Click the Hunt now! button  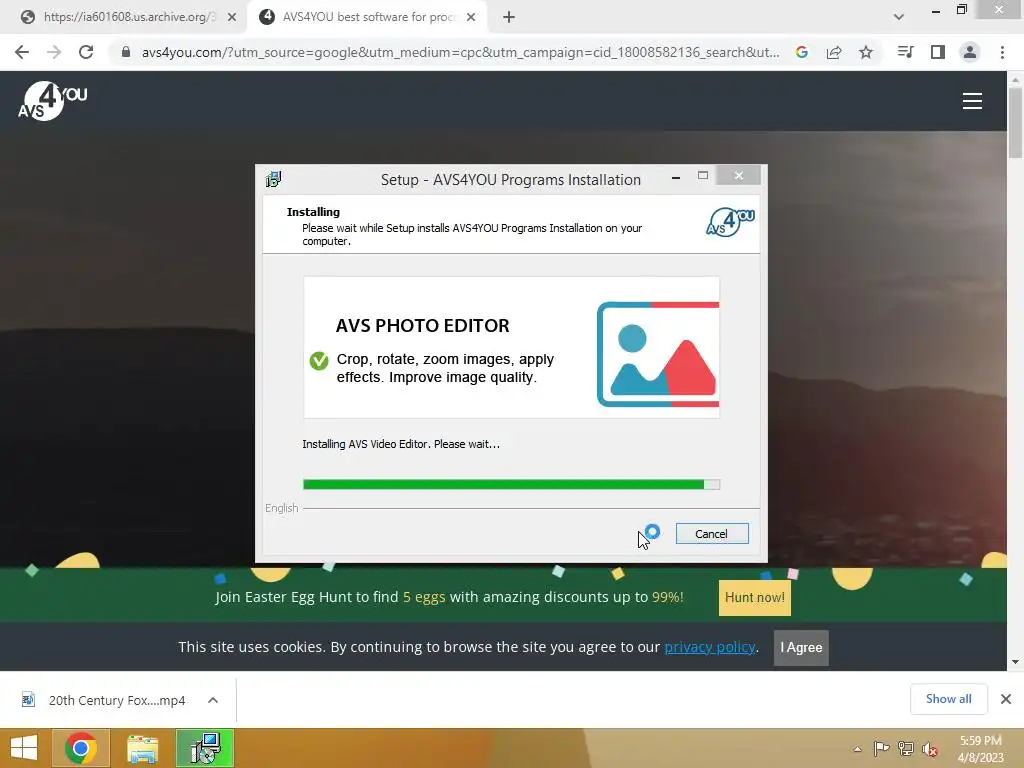tap(754, 598)
